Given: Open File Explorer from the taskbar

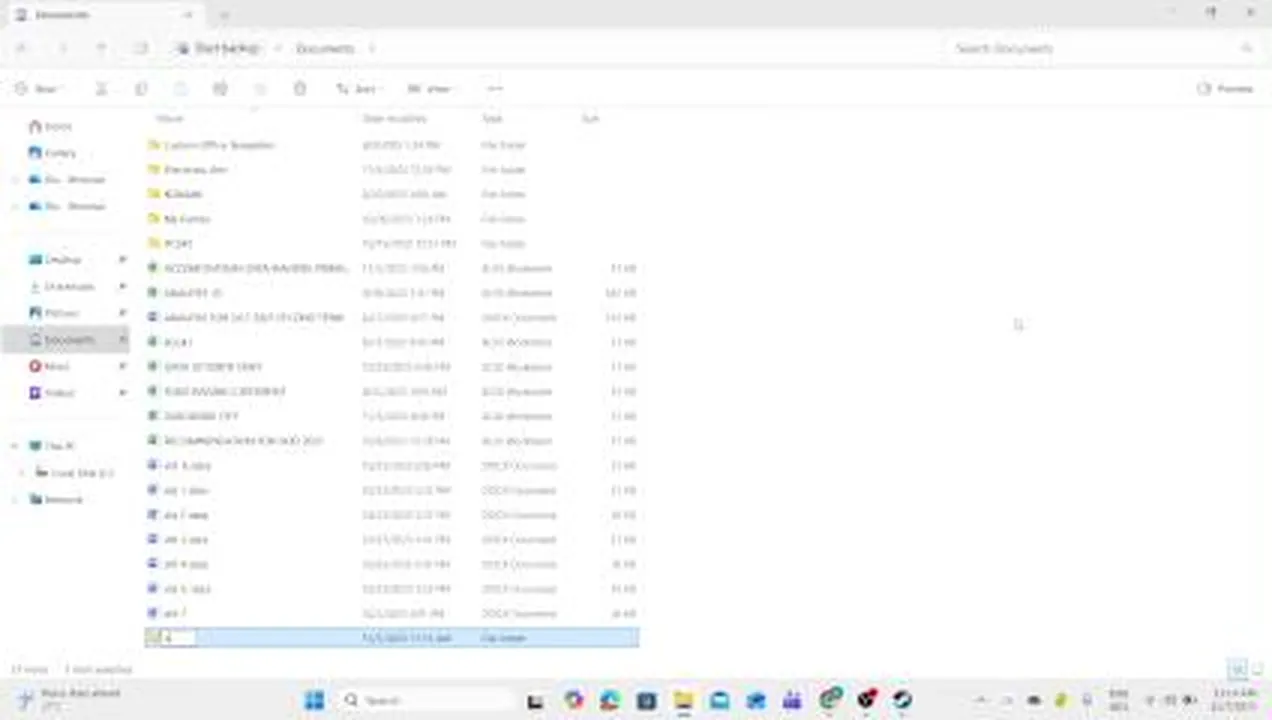Looking at the screenshot, I should [683, 700].
